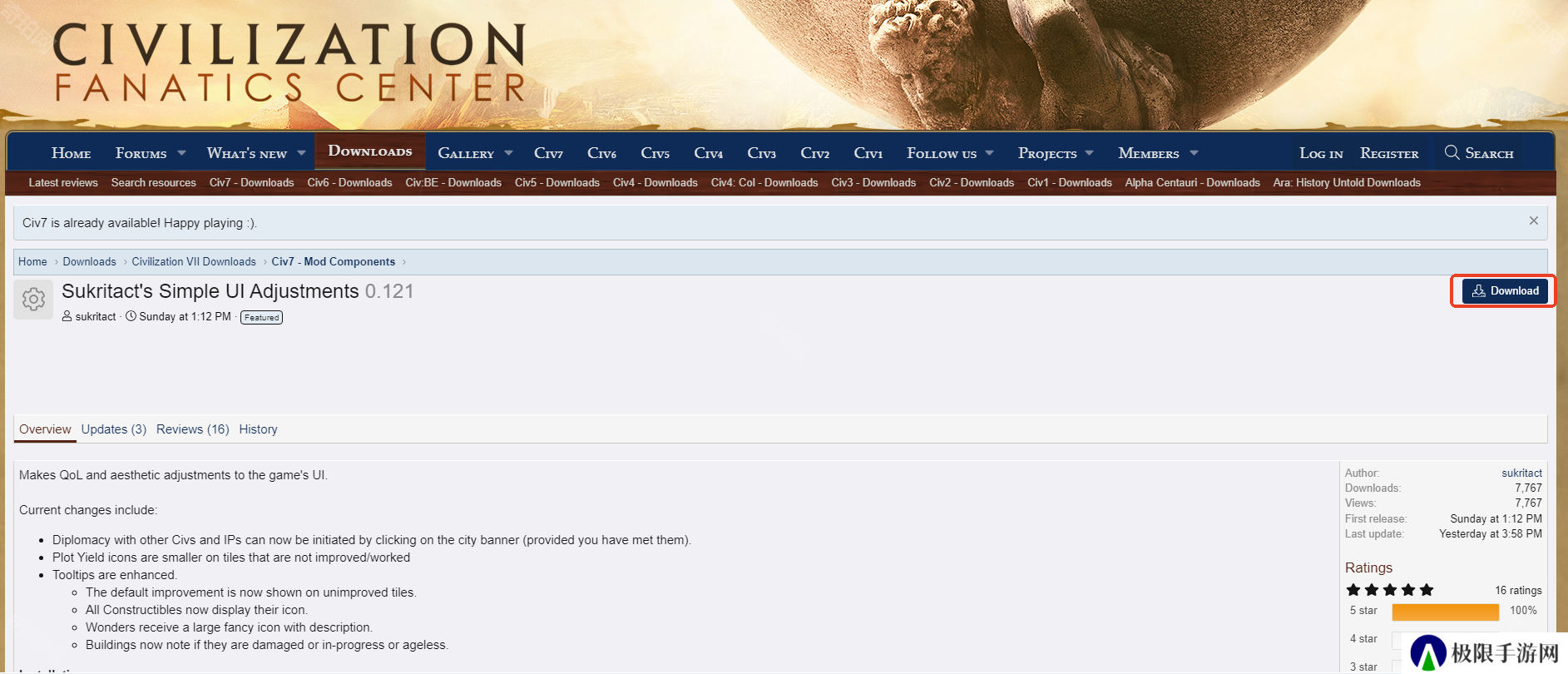Open the Members nav item

[1149, 153]
